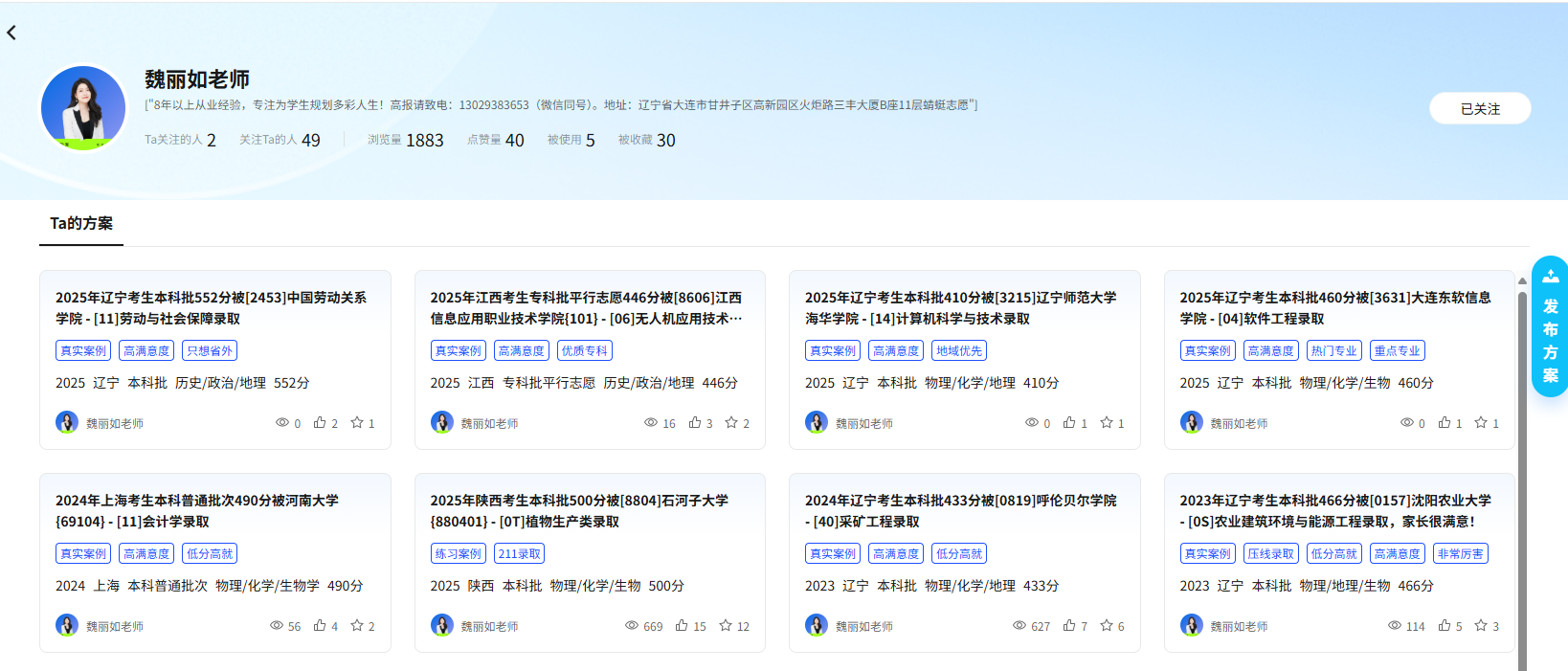
Task: Open the 发布方案 publish side button
Action: (x=1550, y=326)
